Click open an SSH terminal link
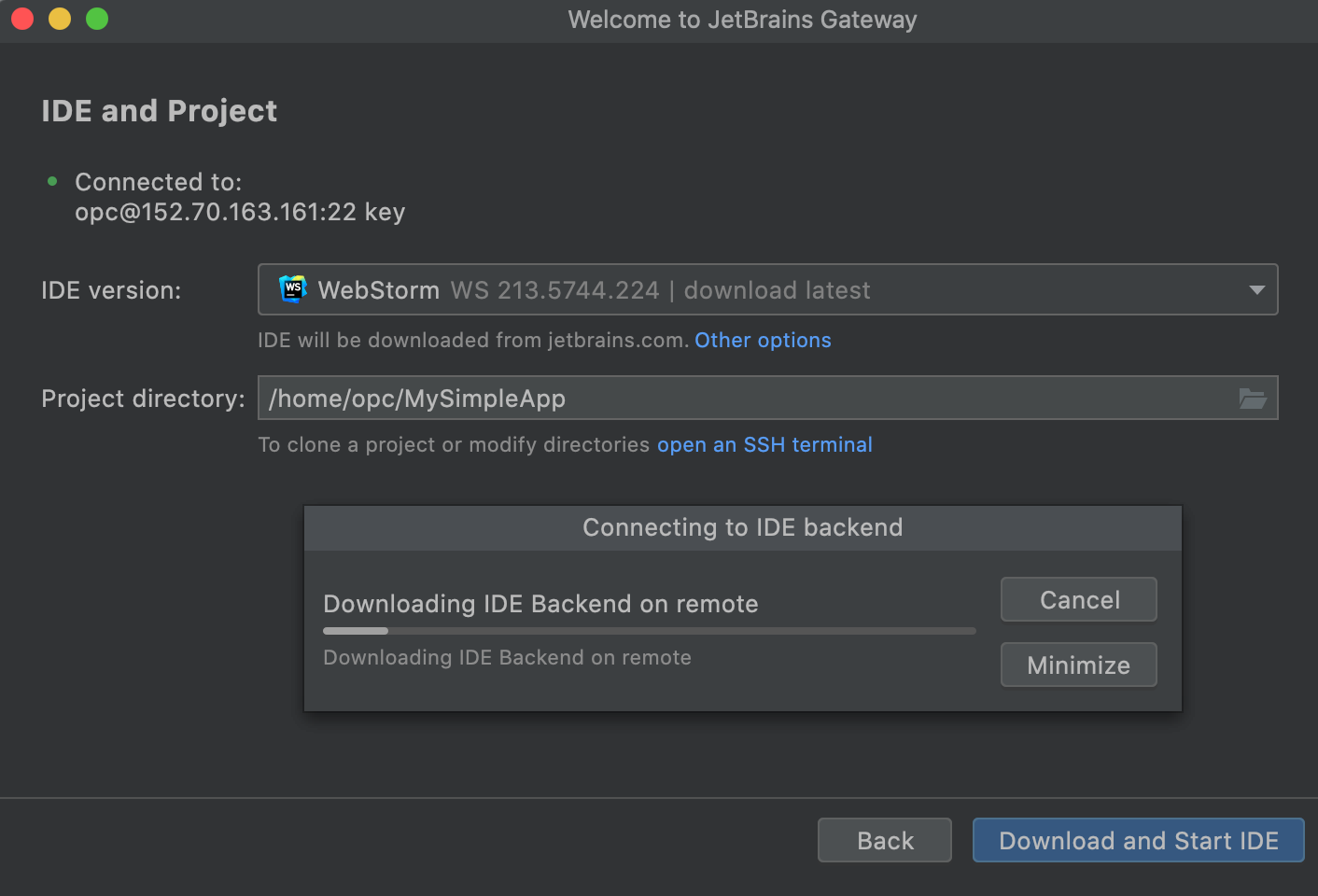The height and width of the screenshot is (896, 1318). pos(764,444)
